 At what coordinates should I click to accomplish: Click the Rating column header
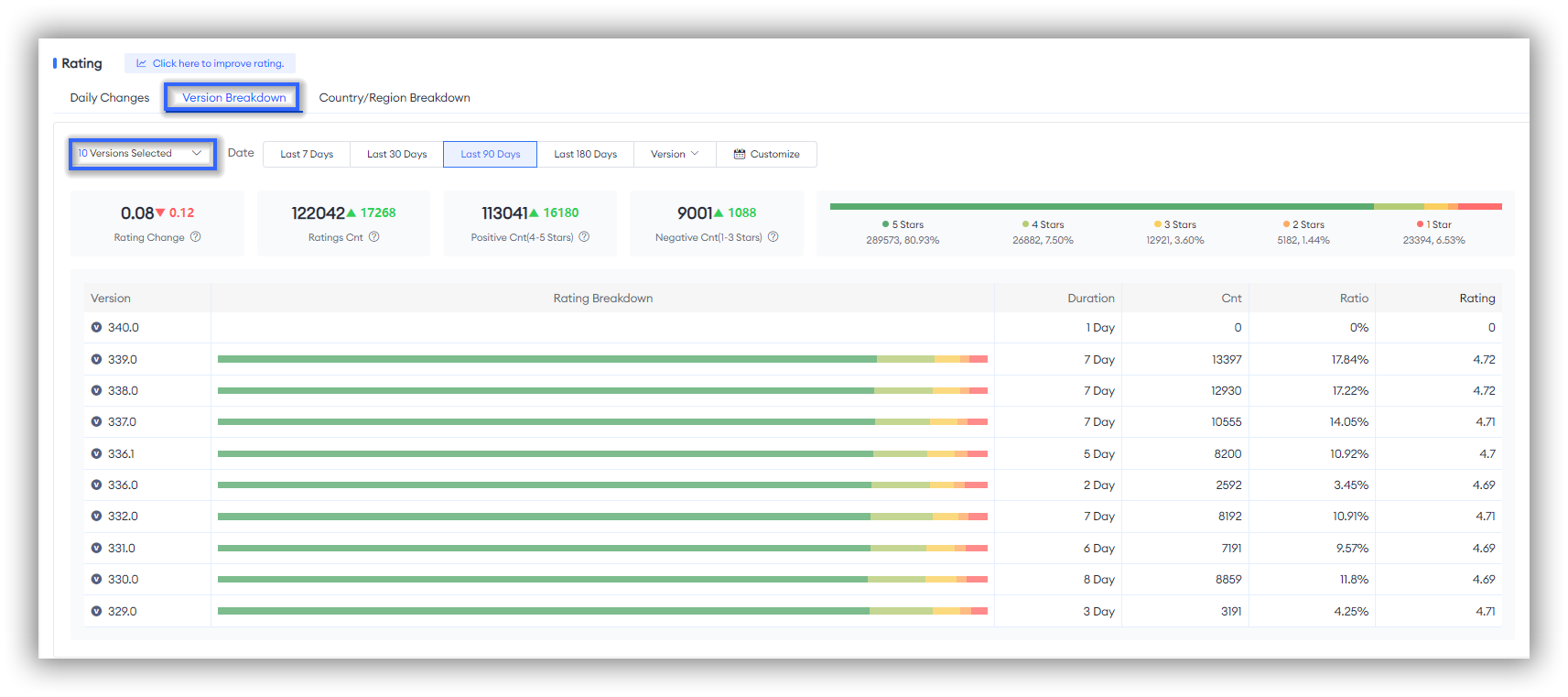[1477, 299]
